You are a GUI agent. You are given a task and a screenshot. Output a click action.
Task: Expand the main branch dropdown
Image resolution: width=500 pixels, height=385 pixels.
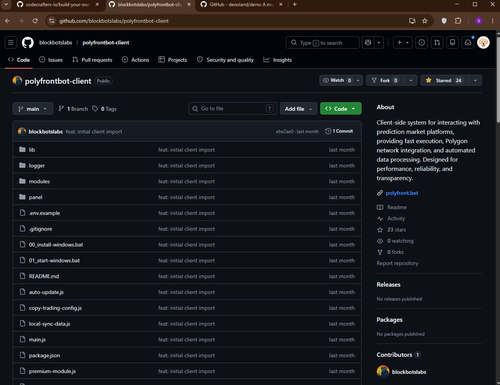pyautogui.click(x=33, y=109)
